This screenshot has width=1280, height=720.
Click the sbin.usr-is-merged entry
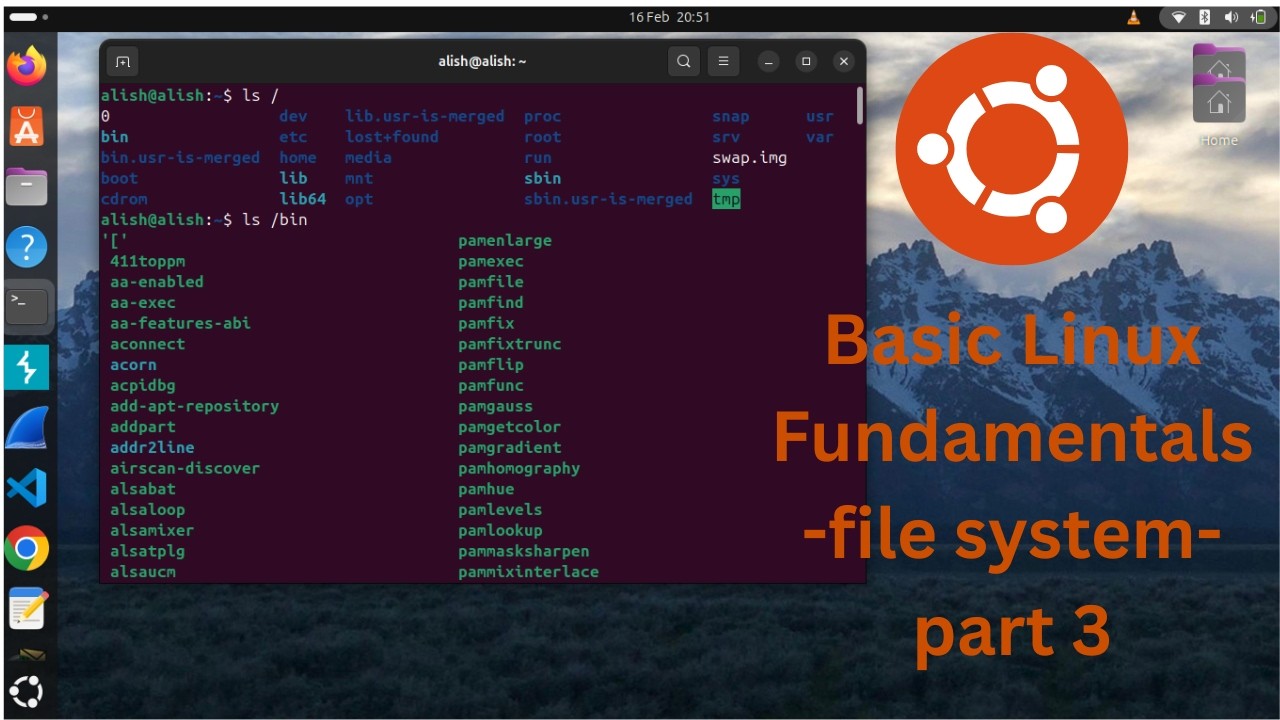tap(608, 199)
